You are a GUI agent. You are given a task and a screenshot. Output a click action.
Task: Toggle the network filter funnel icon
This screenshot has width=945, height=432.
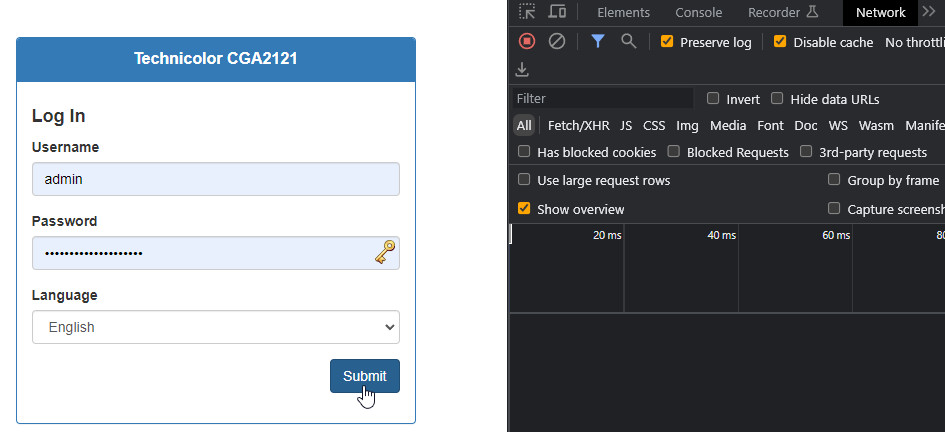click(597, 41)
